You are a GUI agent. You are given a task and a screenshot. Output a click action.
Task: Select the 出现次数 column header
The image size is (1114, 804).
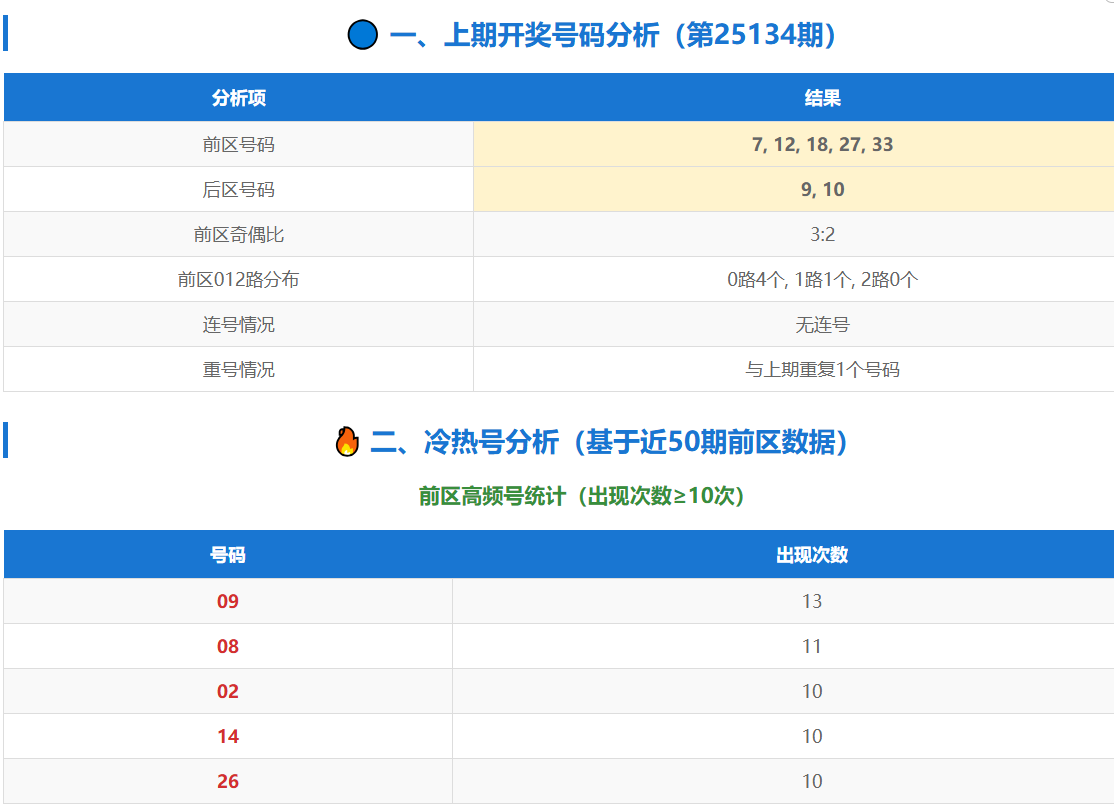(811, 555)
